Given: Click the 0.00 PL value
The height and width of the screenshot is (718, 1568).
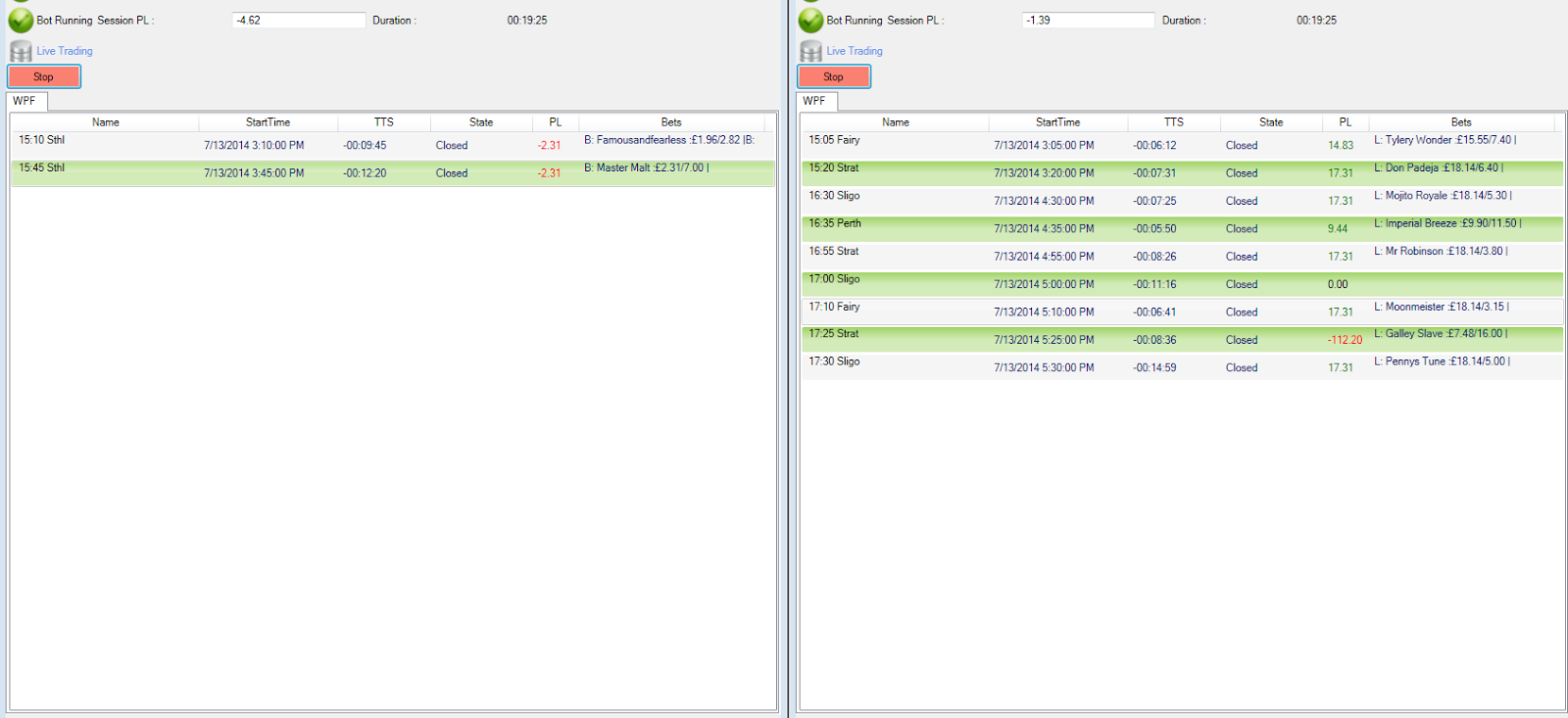Looking at the screenshot, I should pos(1338,284).
